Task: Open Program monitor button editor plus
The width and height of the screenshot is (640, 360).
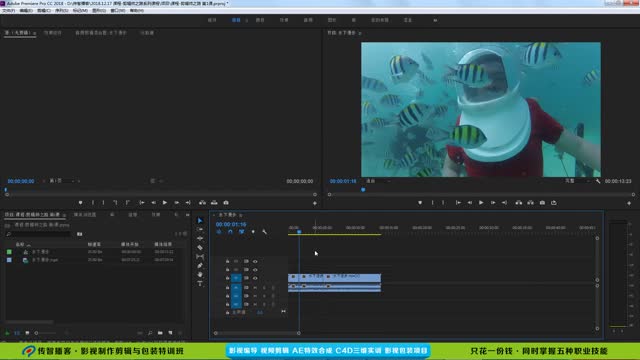Action: click(x=629, y=203)
